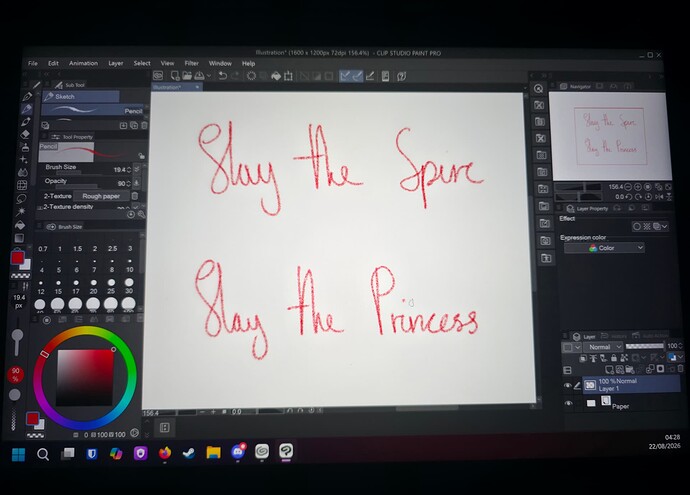
Task: Open Quick Access search icon in right dock
Action: pos(538,88)
